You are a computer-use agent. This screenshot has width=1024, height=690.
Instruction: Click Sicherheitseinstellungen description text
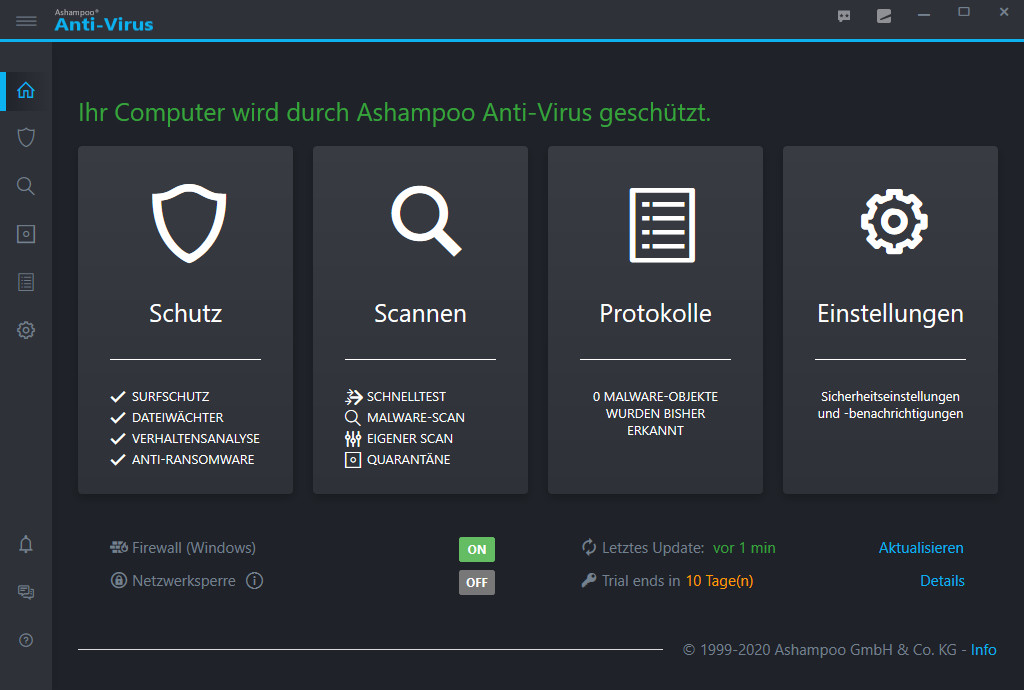[890, 405]
